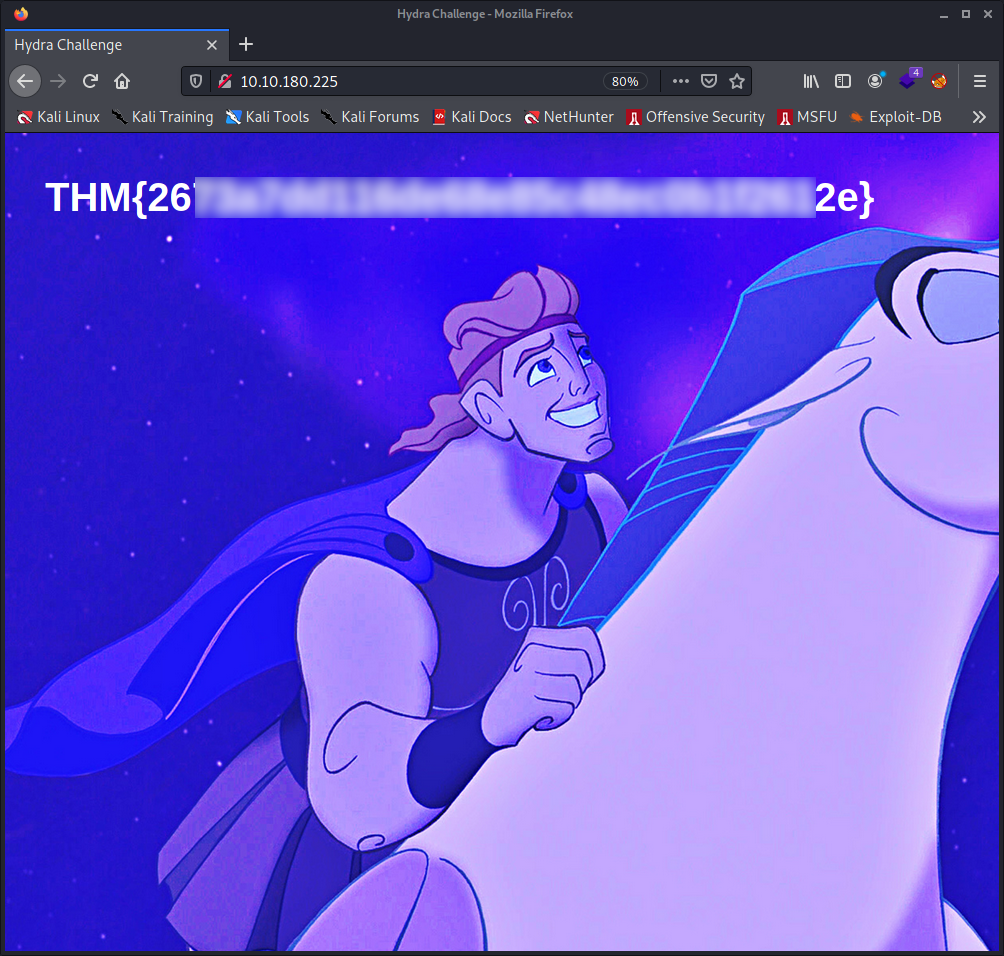The height and width of the screenshot is (956, 1004).
Task: Open the Offensive Security bookmark
Action: pyautogui.click(x=696, y=117)
